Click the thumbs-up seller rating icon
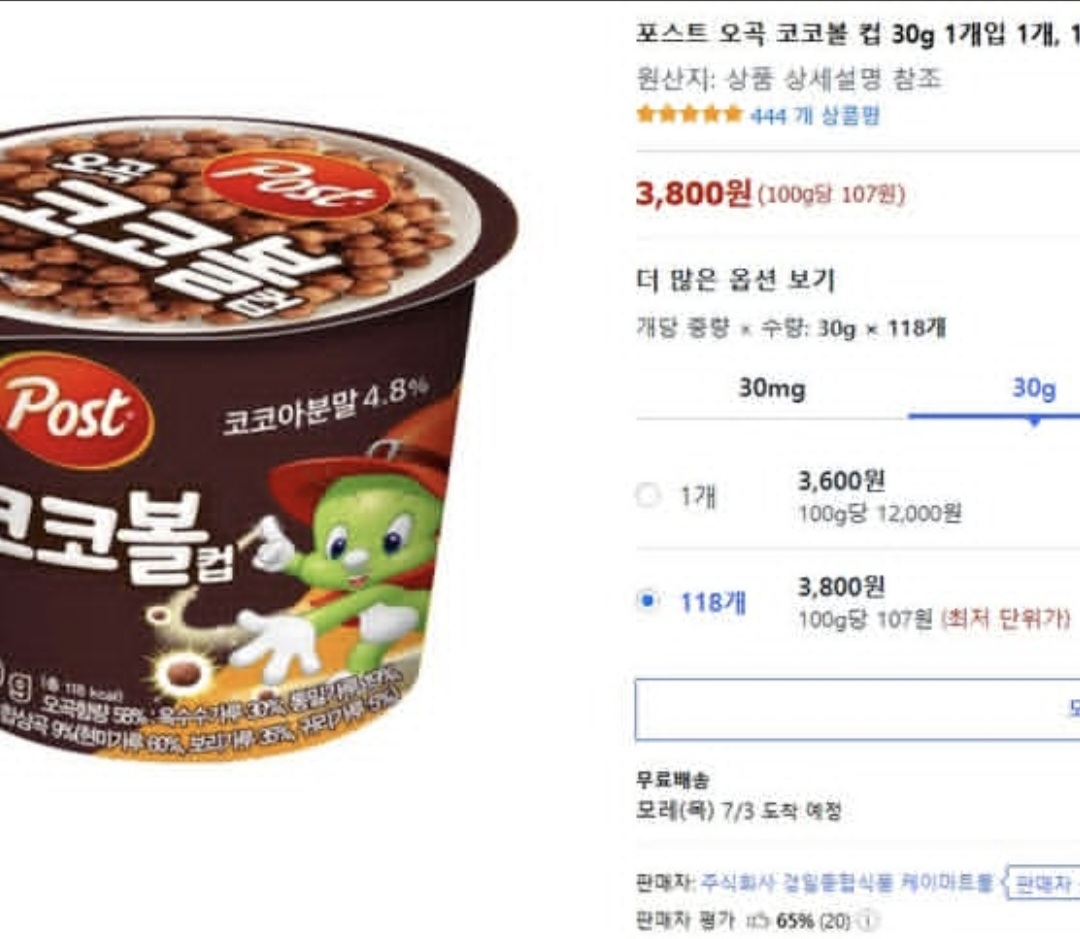 click(x=759, y=921)
